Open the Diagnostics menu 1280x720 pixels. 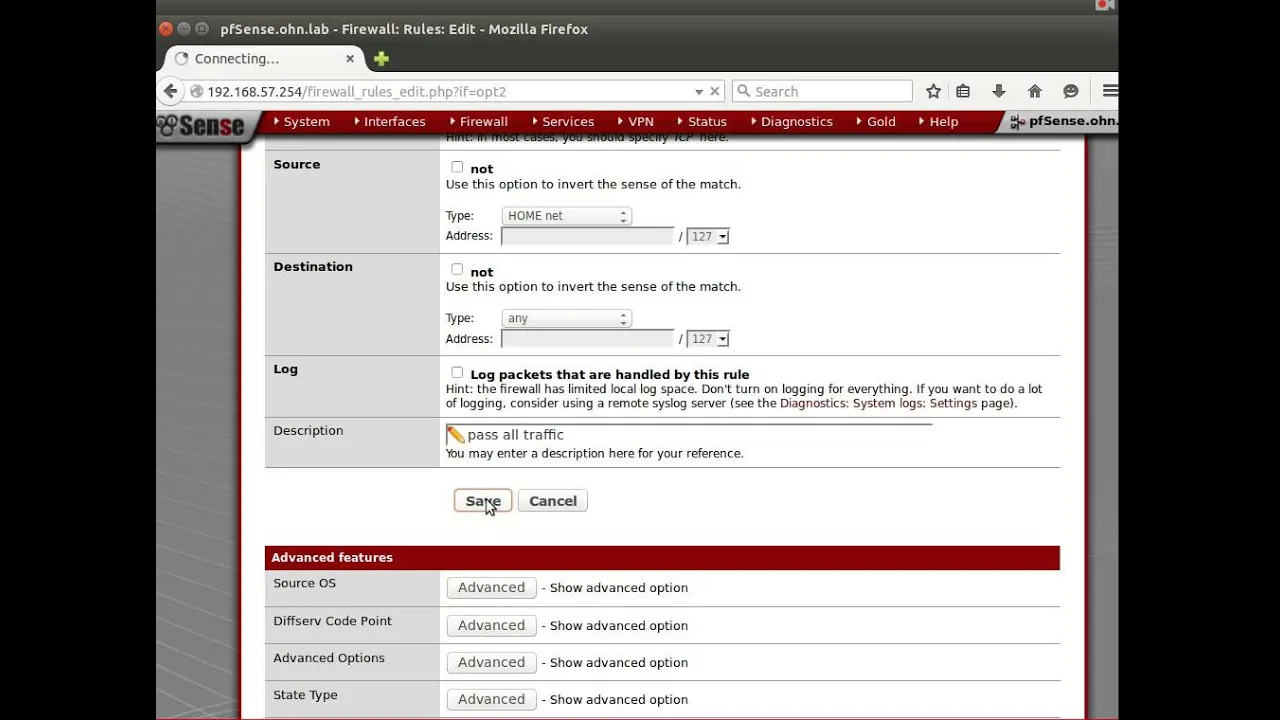click(x=796, y=121)
